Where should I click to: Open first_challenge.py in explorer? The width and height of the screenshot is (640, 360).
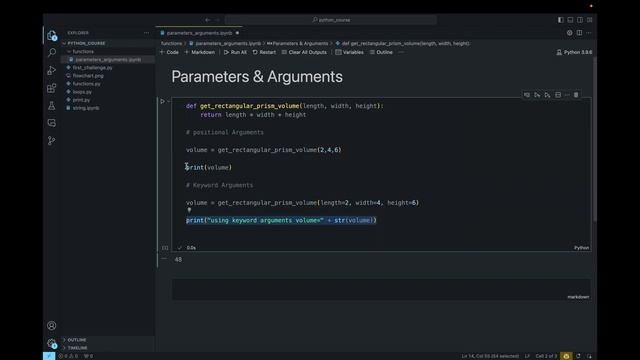pyautogui.click(x=108, y=68)
